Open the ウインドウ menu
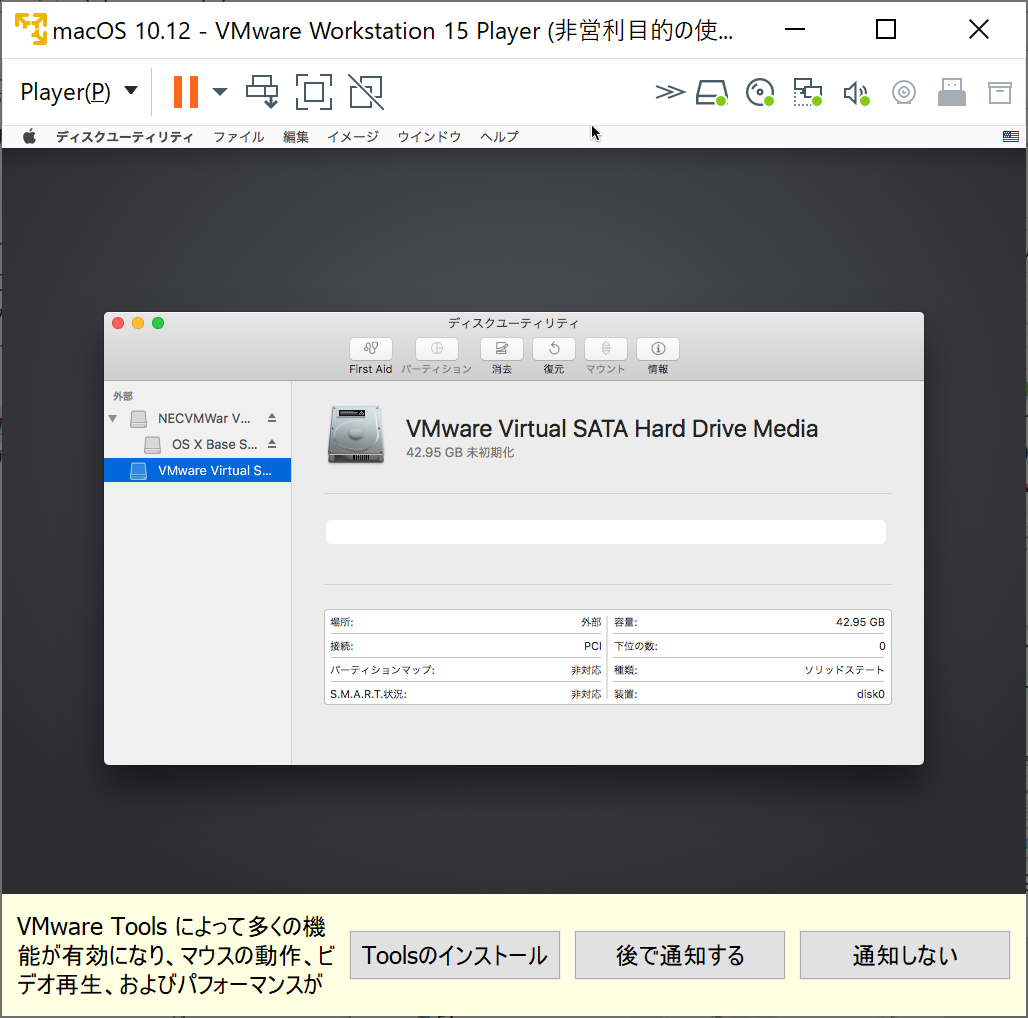 coord(429,137)
